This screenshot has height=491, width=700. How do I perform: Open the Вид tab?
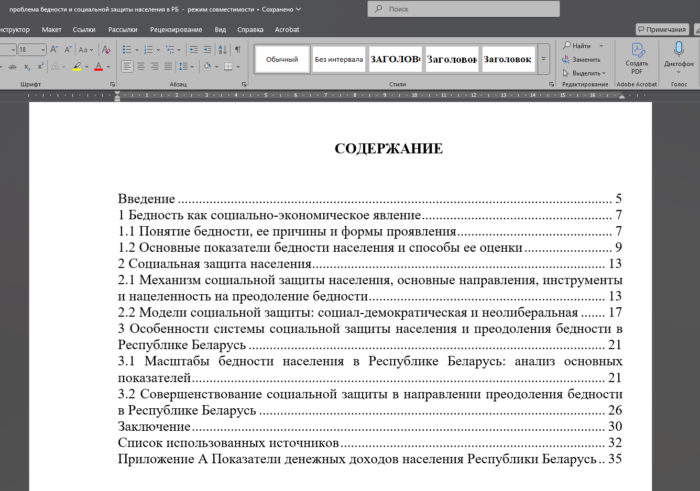[220, 29]
